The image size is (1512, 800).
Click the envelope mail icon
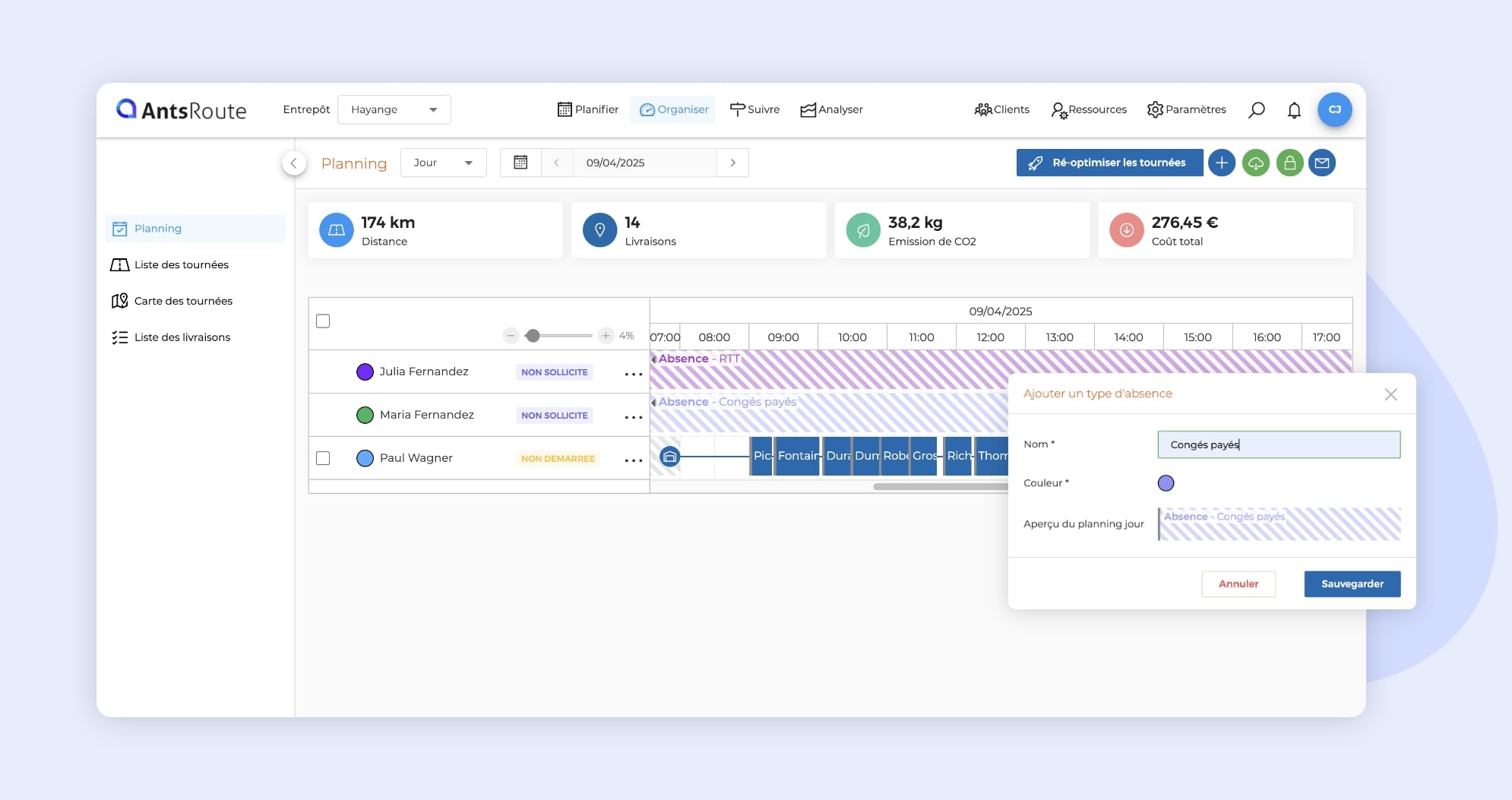coord(1322,163)
